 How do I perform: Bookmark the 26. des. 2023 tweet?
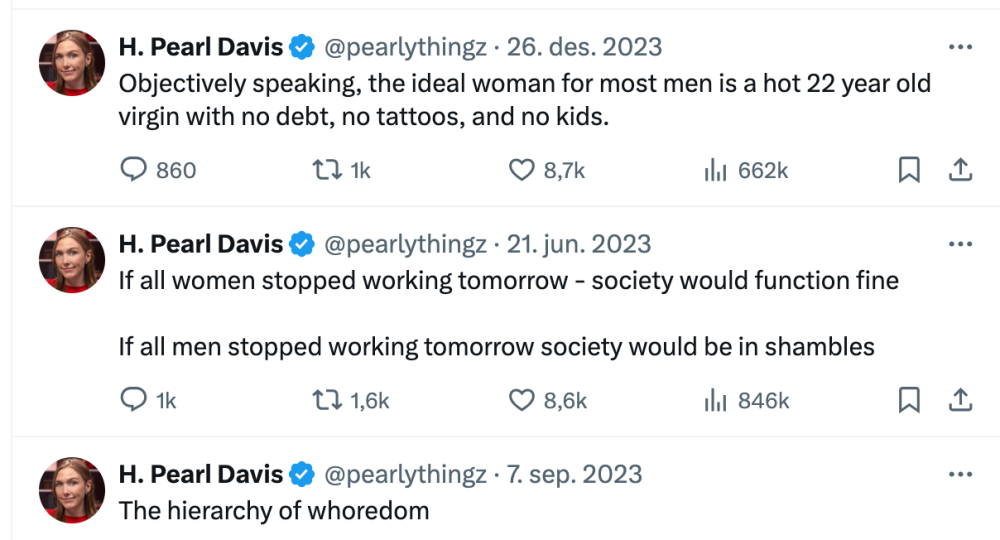[x=909, y=170]
